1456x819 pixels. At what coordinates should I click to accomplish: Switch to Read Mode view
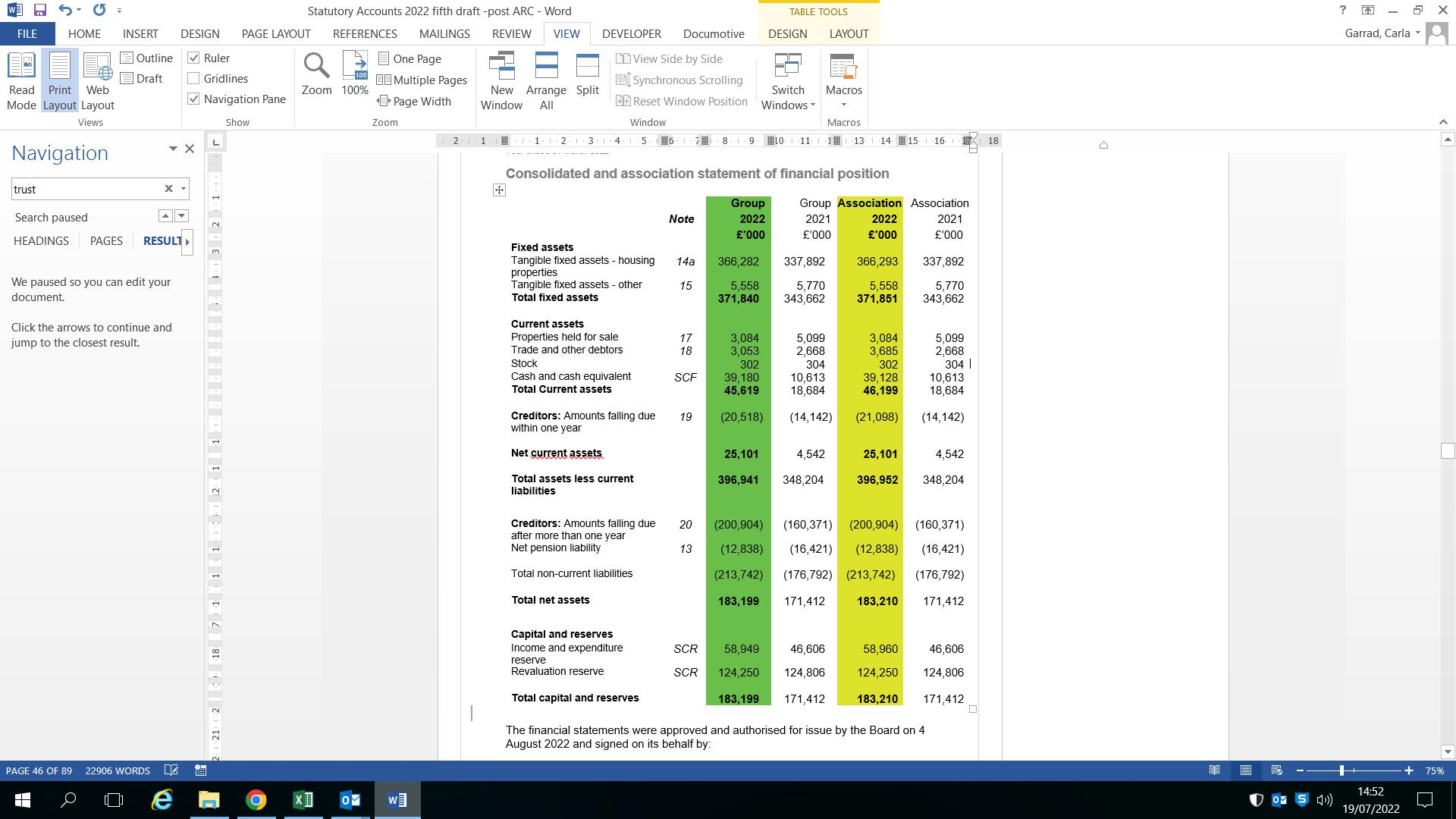point(21,81)
